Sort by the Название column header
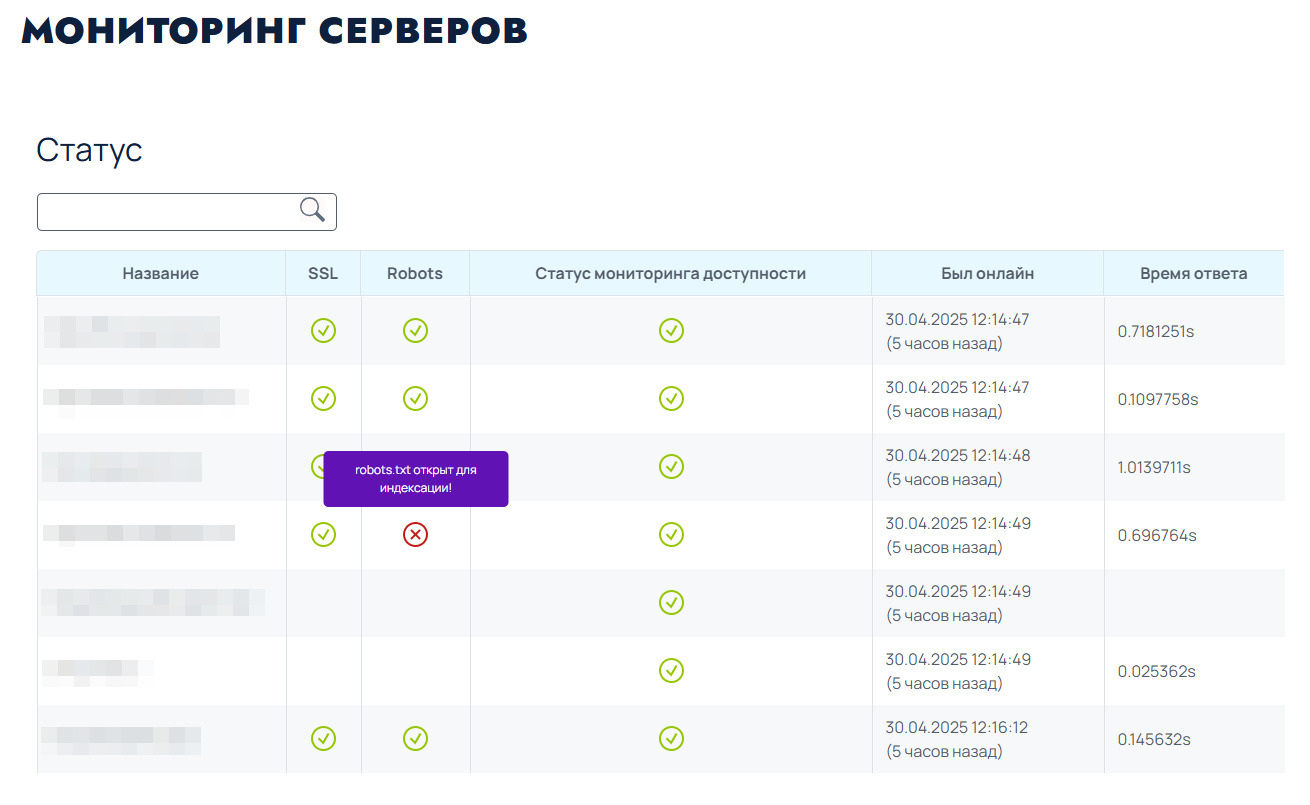Viewport: 1310px width, 805px height. click(161, 273)
